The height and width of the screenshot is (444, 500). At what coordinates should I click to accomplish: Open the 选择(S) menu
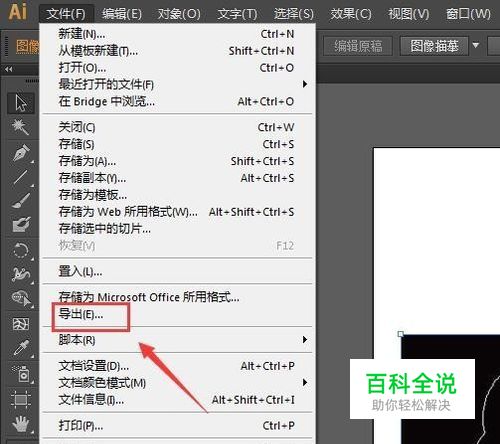(294, 14)
